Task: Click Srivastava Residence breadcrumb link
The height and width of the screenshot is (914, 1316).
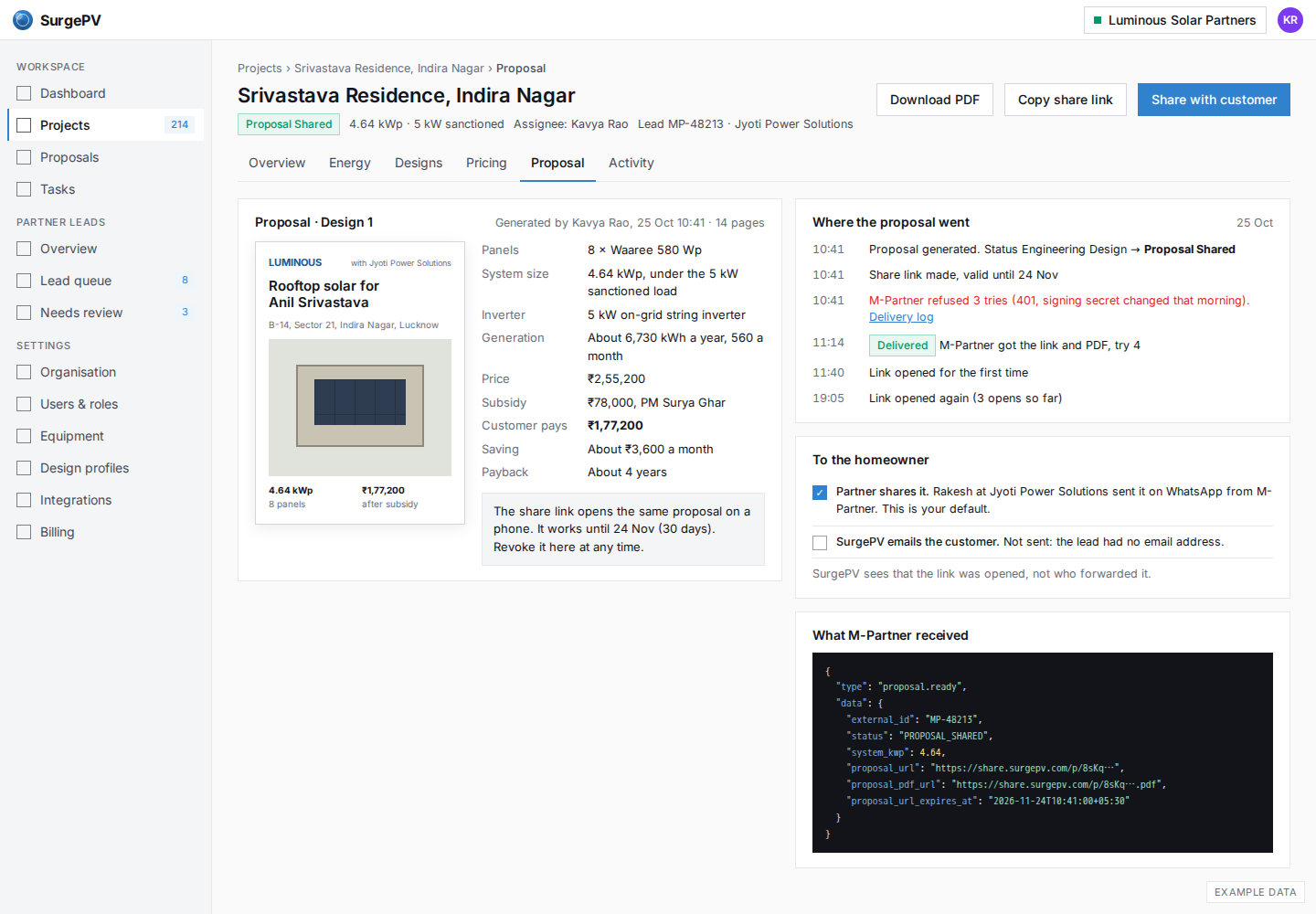Action: pyautogui.click(x=389, y=69)
